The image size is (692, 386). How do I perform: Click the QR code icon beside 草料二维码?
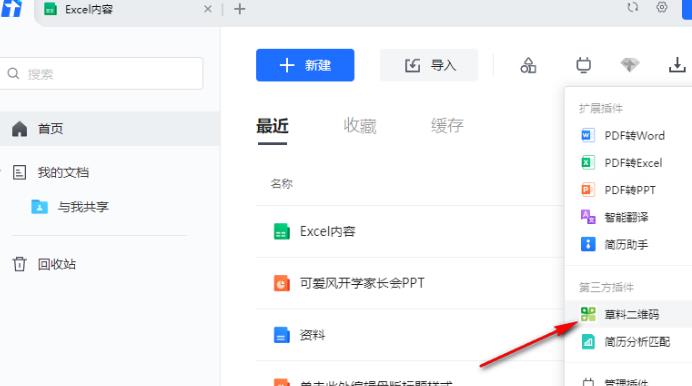tap(588, 314)
